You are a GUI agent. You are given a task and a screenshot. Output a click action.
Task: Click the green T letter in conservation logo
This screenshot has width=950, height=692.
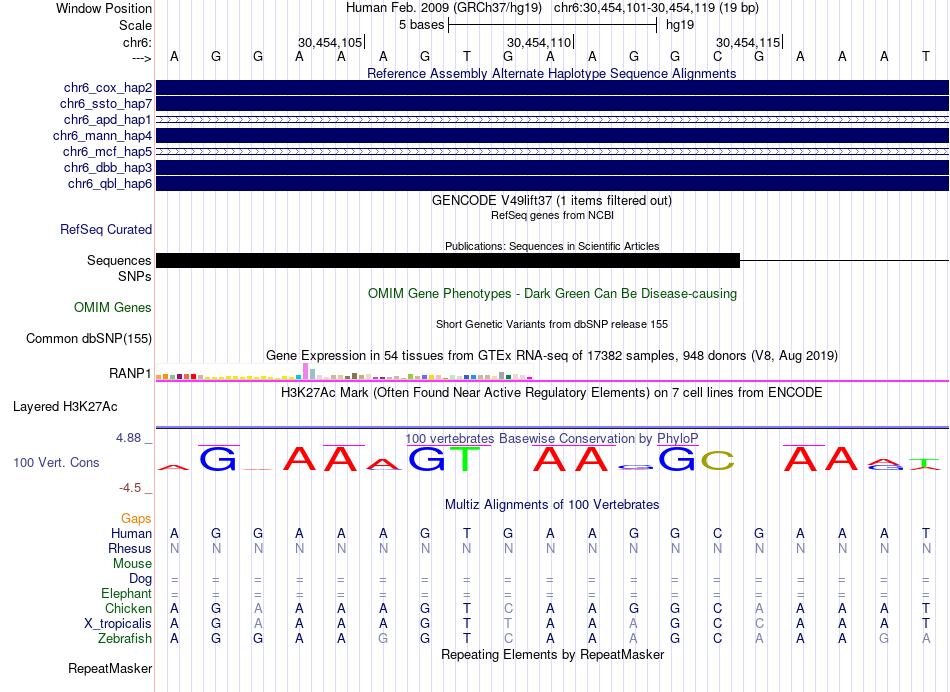(x=465, y=459)
